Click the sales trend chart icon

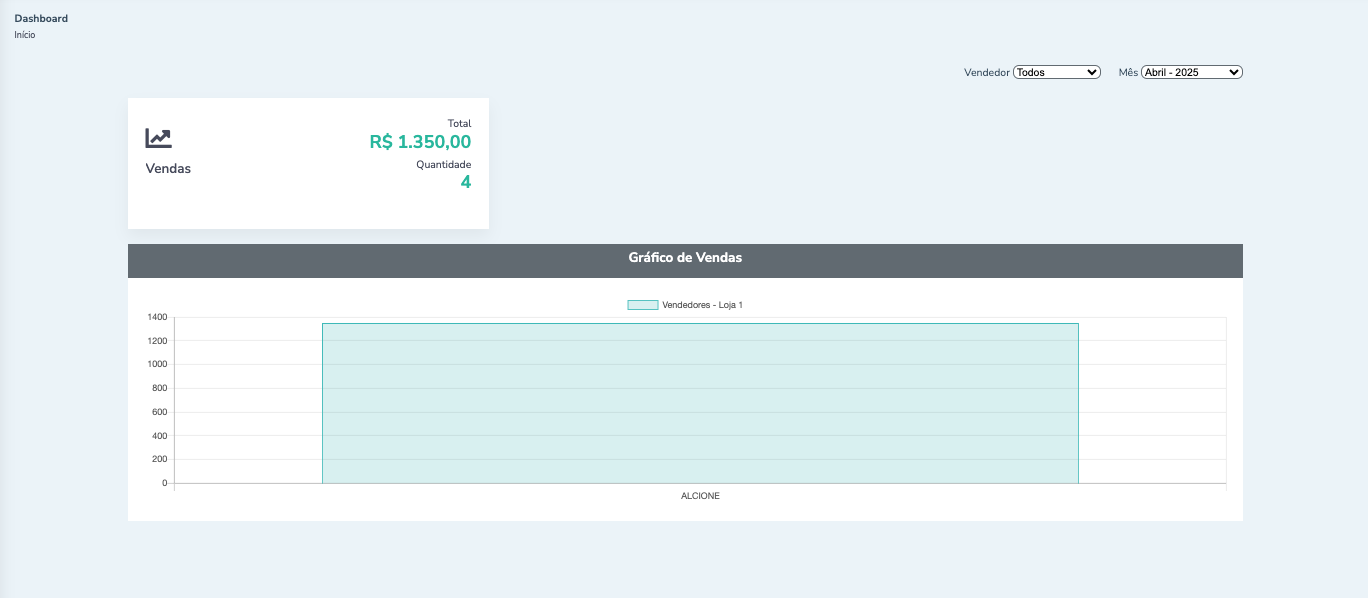(158, 139)
